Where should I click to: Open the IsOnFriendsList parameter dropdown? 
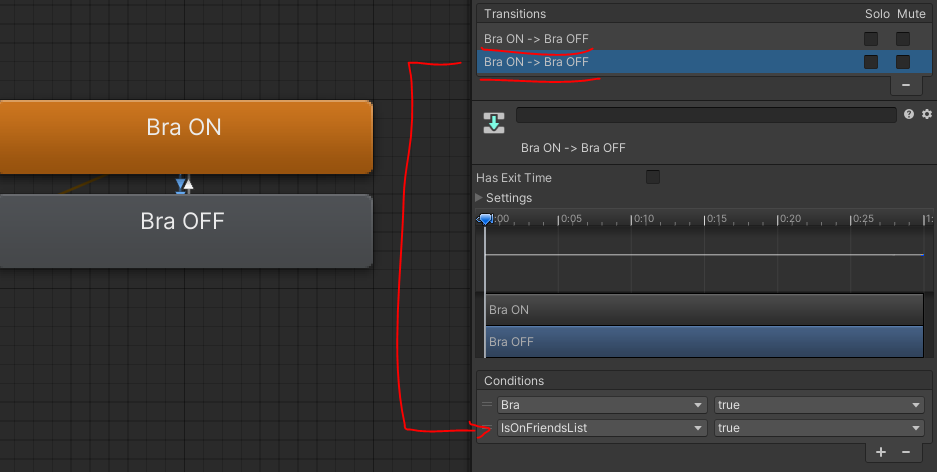[602, 428]
